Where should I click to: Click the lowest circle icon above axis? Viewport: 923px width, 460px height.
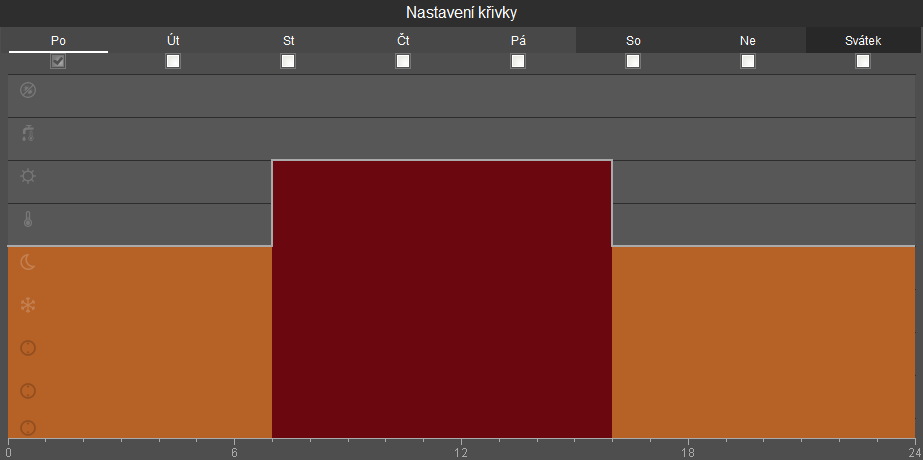pos(28,428)
